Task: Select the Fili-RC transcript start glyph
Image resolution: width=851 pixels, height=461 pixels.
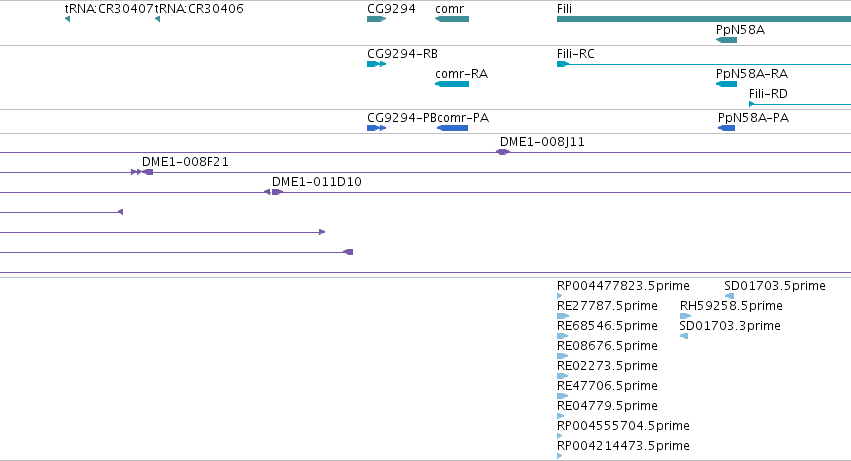Action: click(x=563, y=64)
